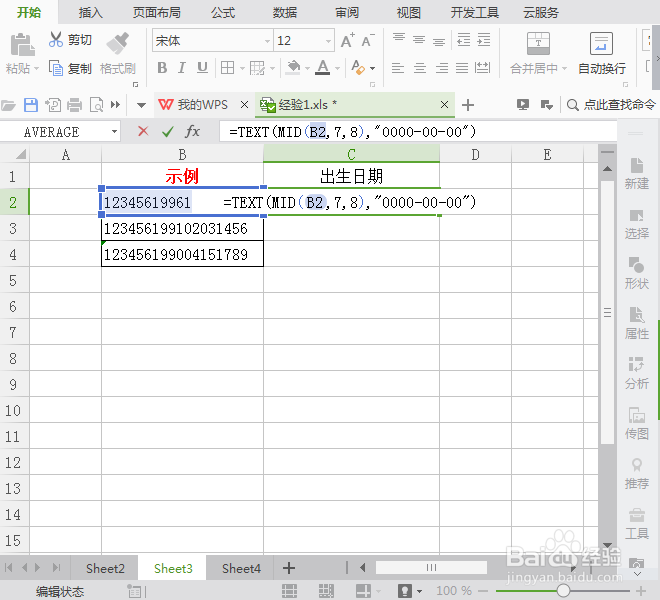
Task: Add a new sheet with plus
Action: [289, 568]
